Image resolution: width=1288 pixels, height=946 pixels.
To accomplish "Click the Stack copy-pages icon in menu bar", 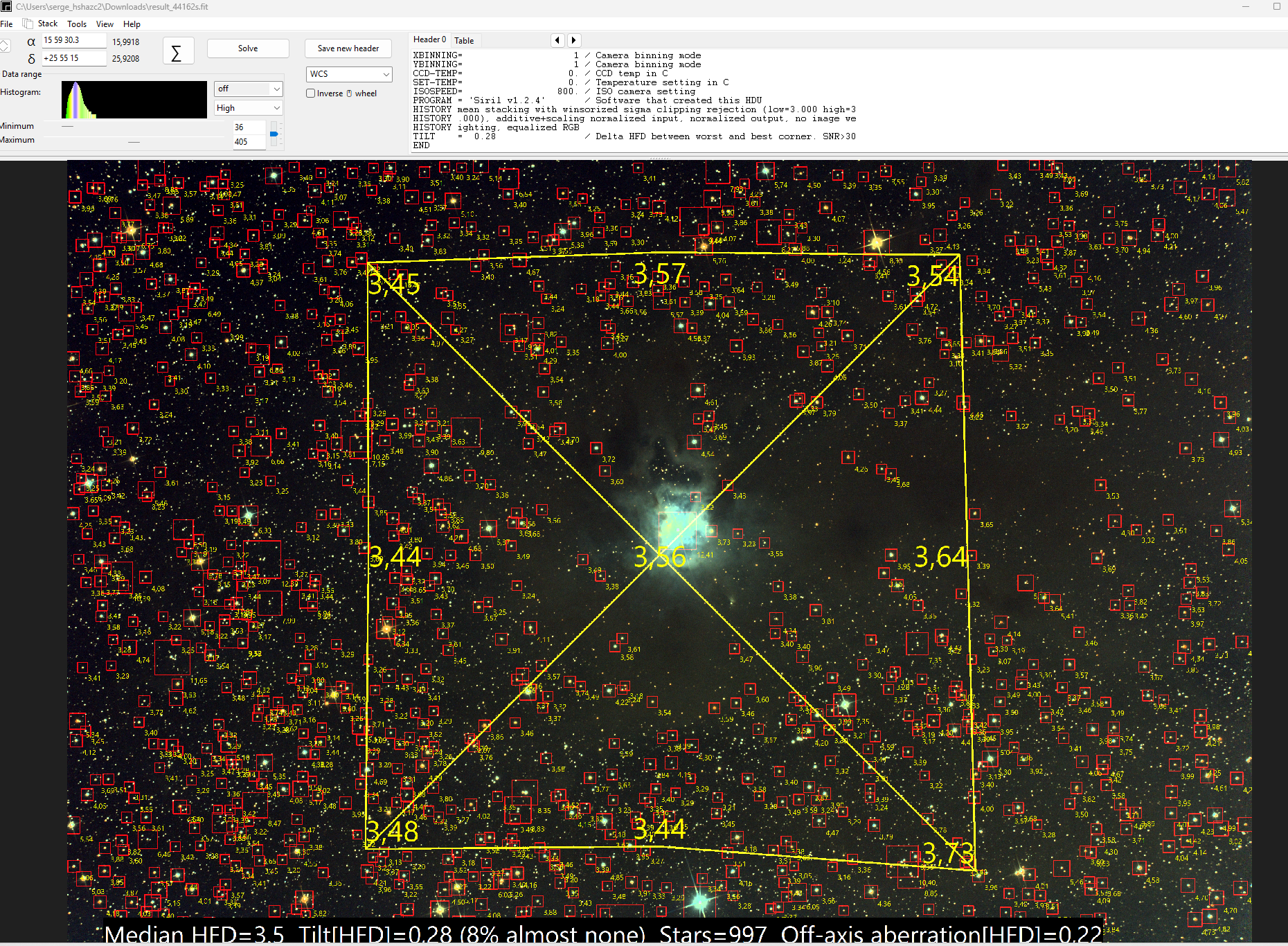I will pos(28,24).
